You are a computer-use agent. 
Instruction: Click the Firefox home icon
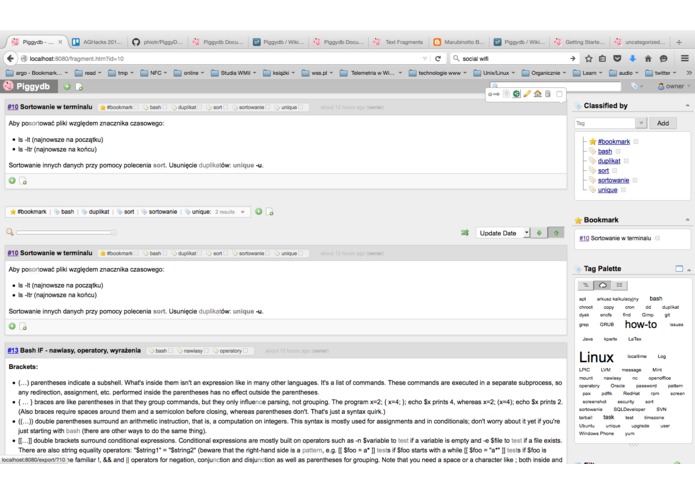[x=648, y=58]
